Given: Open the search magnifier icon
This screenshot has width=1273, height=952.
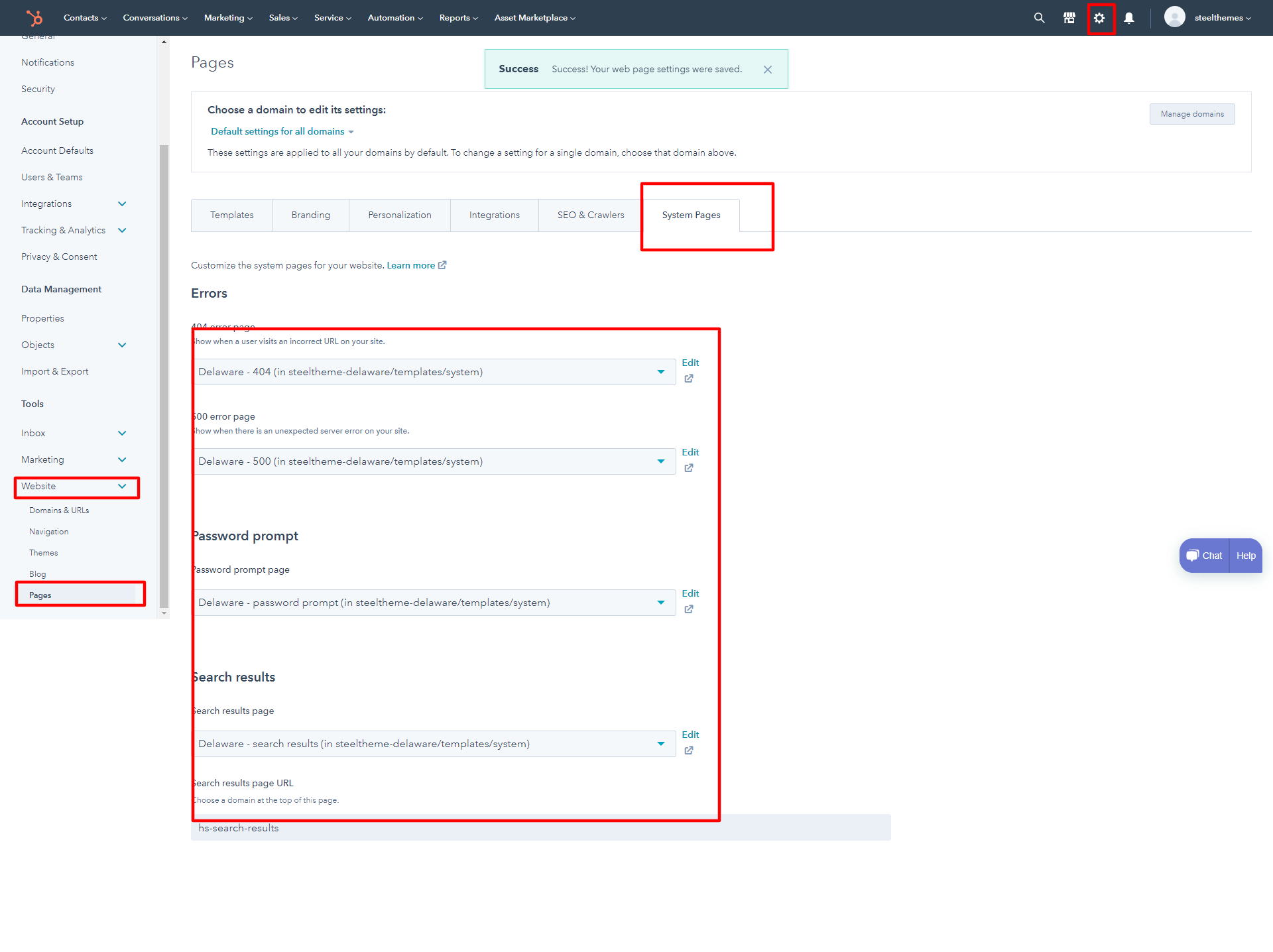Looking at the screenshot, I should (x=1039, y=18).
